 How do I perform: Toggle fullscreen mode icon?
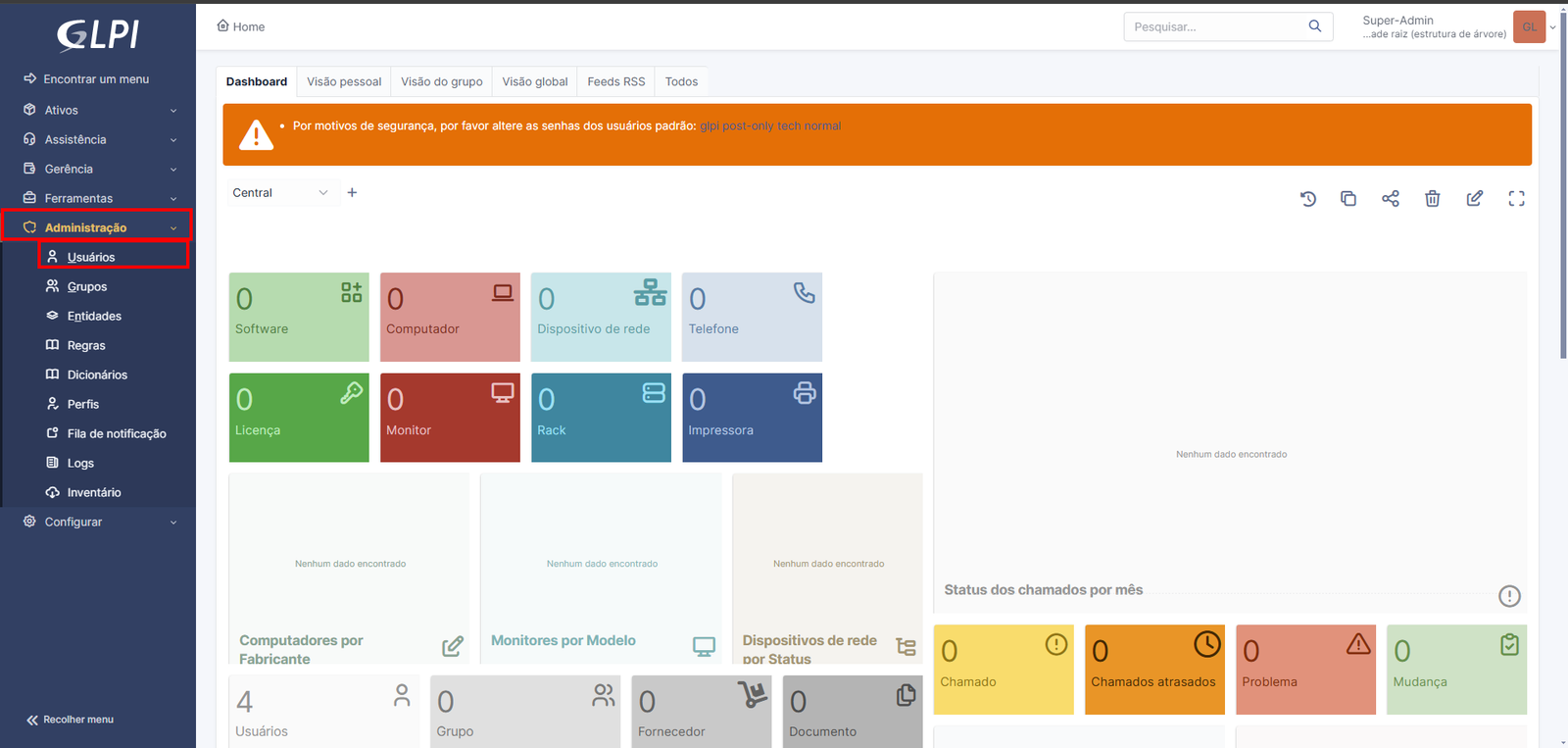click(x=1516, y=199)
